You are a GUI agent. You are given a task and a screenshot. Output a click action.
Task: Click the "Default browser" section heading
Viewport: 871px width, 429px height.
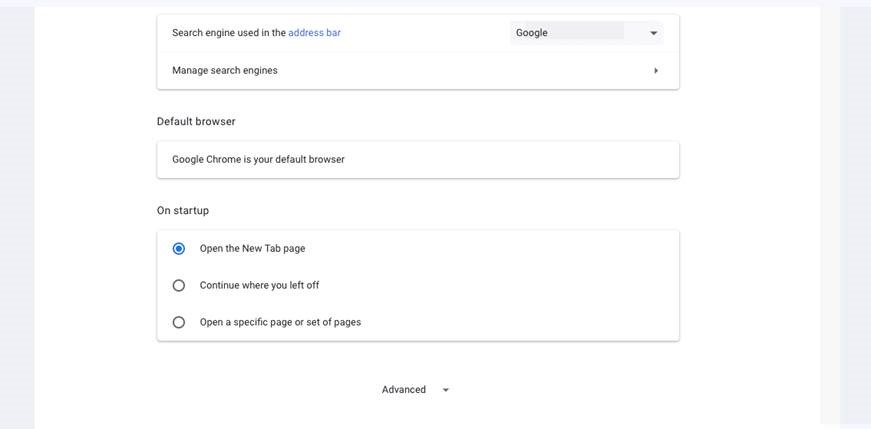(196, 122)
